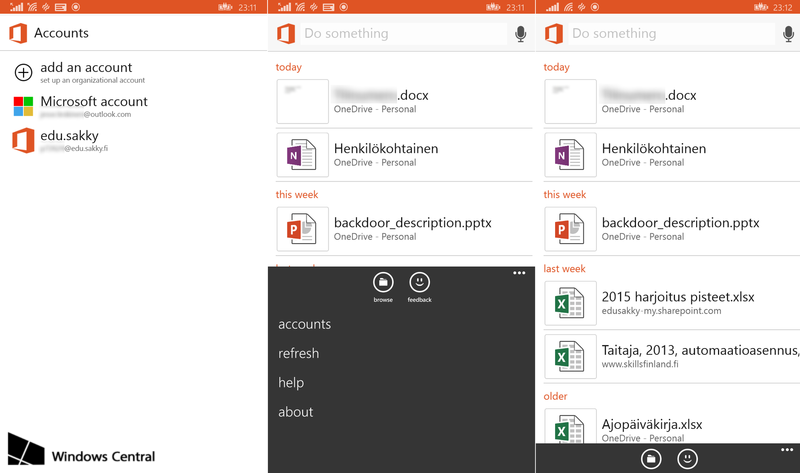
Task: Open 'Henkilökohtainen' notebook title in middle screen
Action: [x=386, y=148]
